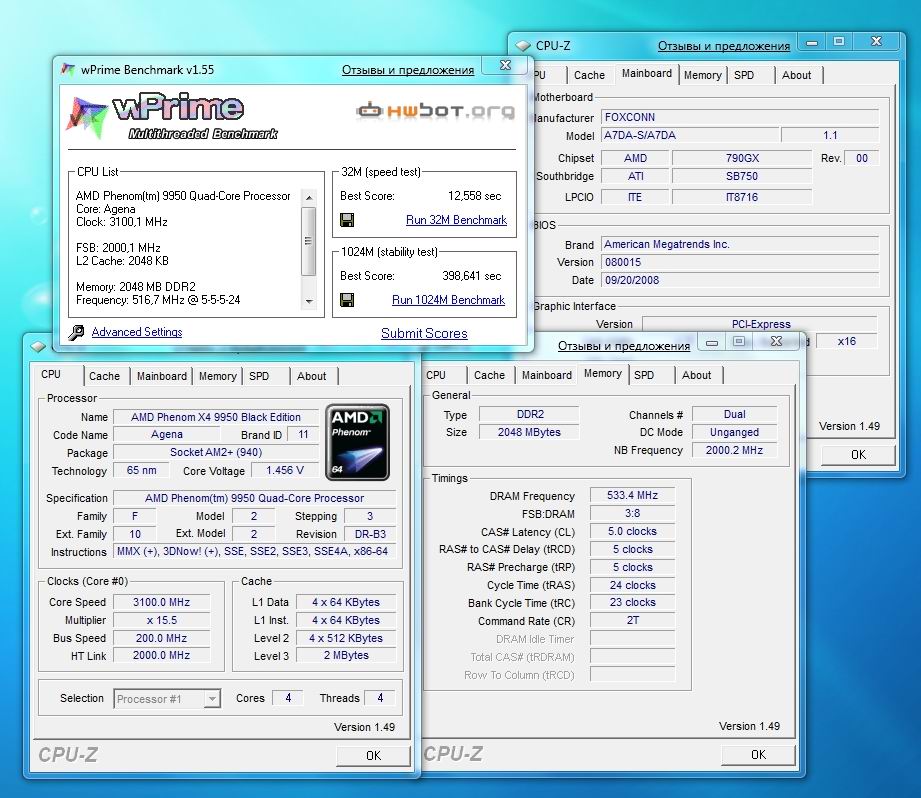The image size is (921, 798).
Task: Click the BIOS date 09/20/2008 field
Action: (x=740, y=281)
